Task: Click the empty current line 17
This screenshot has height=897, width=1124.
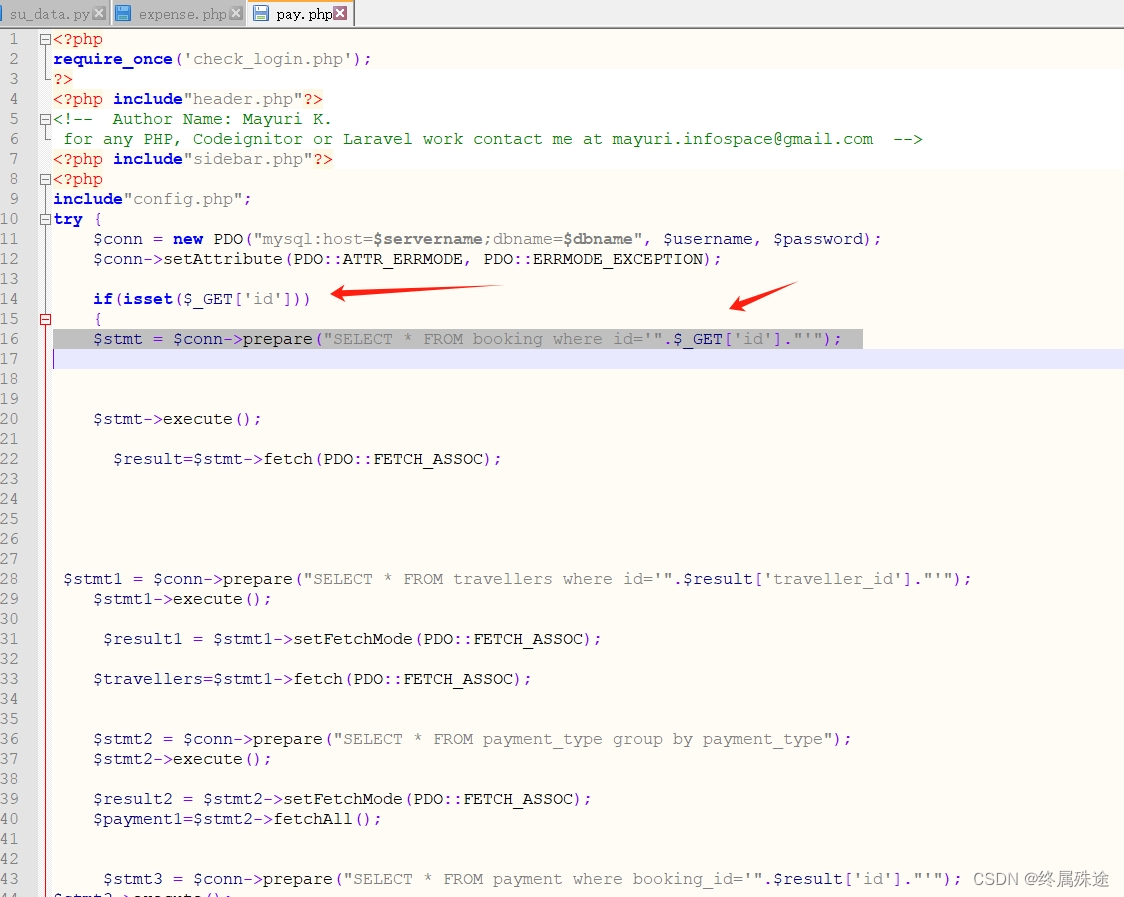Action: tap(588, 359)
